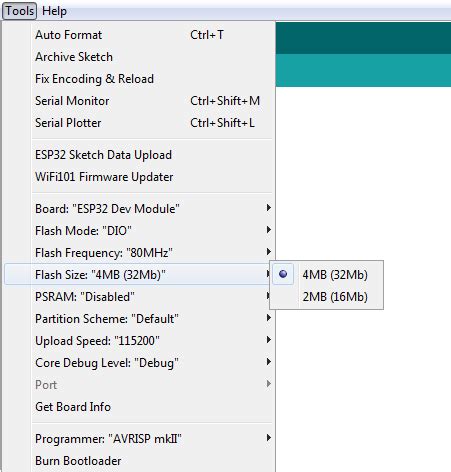The image size is (451, 472).
Task: Open the Help menu
Action: 54,11
